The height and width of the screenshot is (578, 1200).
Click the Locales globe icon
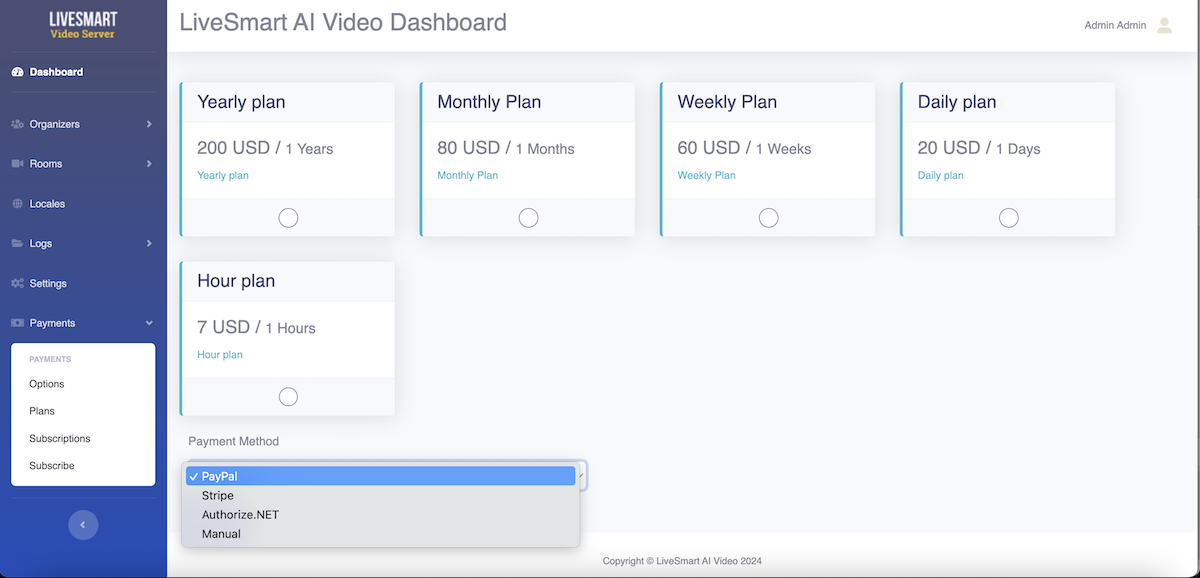pos(17,204)
